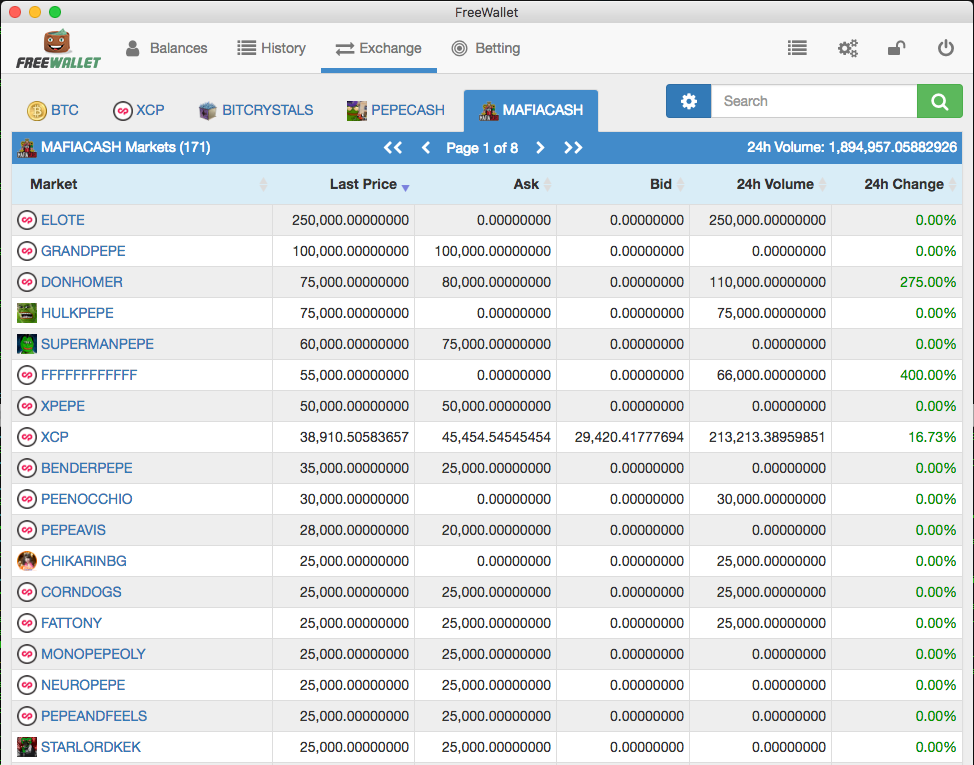Screen dimensions: 974x765
Task: Open the History tab
Action: 271,48
